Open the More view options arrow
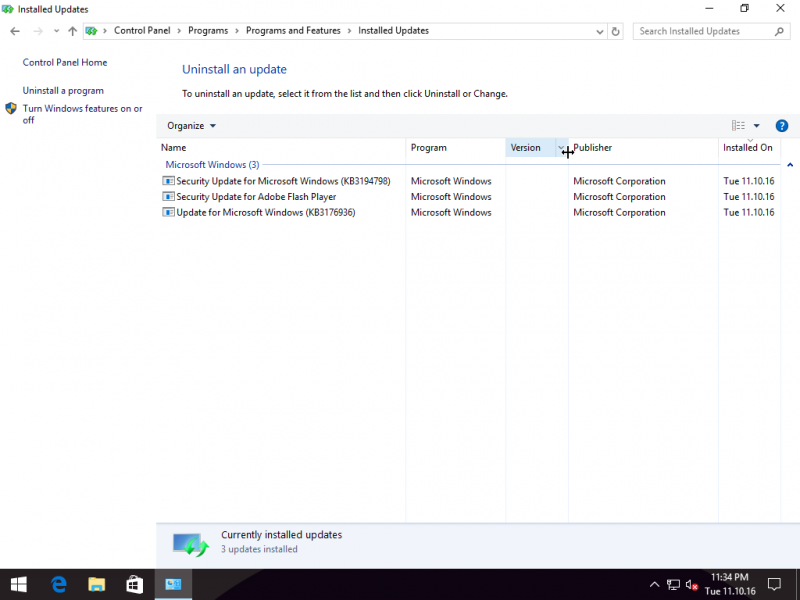 [x=757, y=126]
